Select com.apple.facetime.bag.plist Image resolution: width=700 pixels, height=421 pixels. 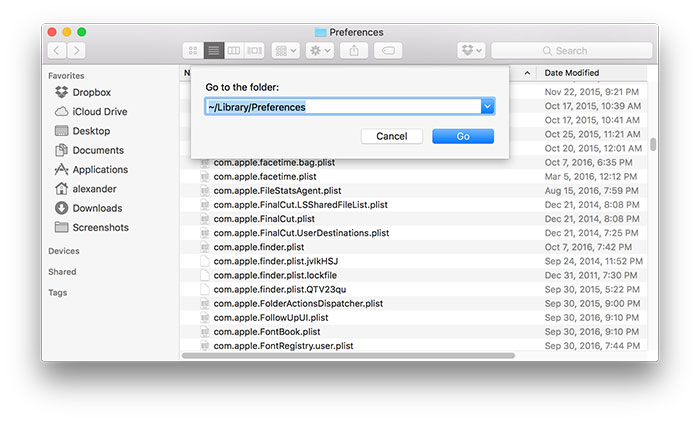click(x=274, y=163)
